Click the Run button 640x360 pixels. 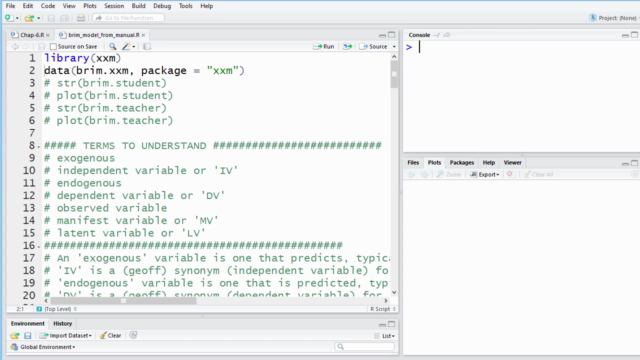tap(324, 47)
